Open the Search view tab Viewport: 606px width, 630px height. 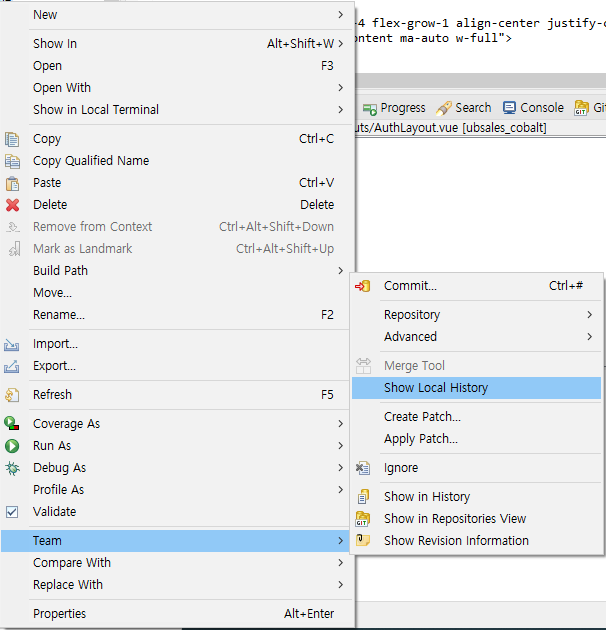465,108
